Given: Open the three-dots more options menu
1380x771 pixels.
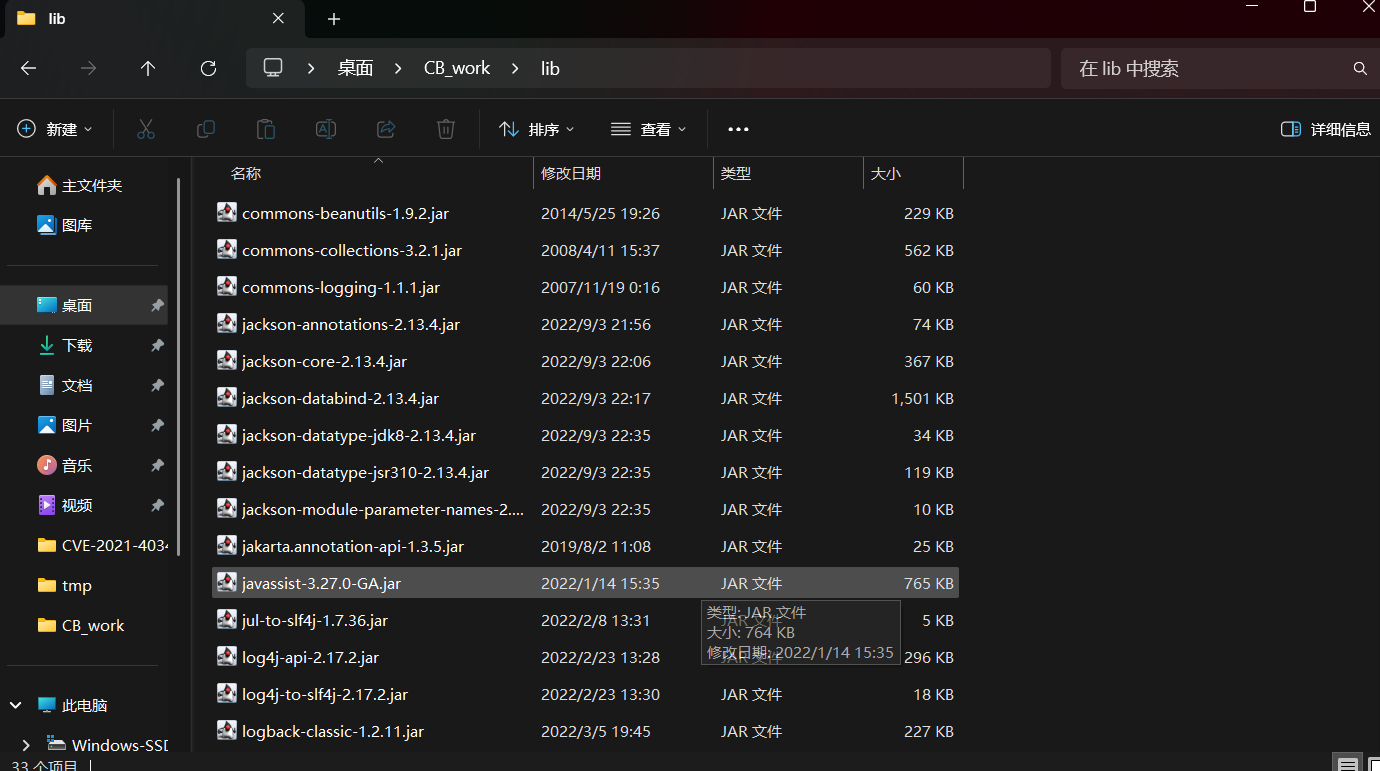Looking at the screenshot, I should [x=738, y=129].
